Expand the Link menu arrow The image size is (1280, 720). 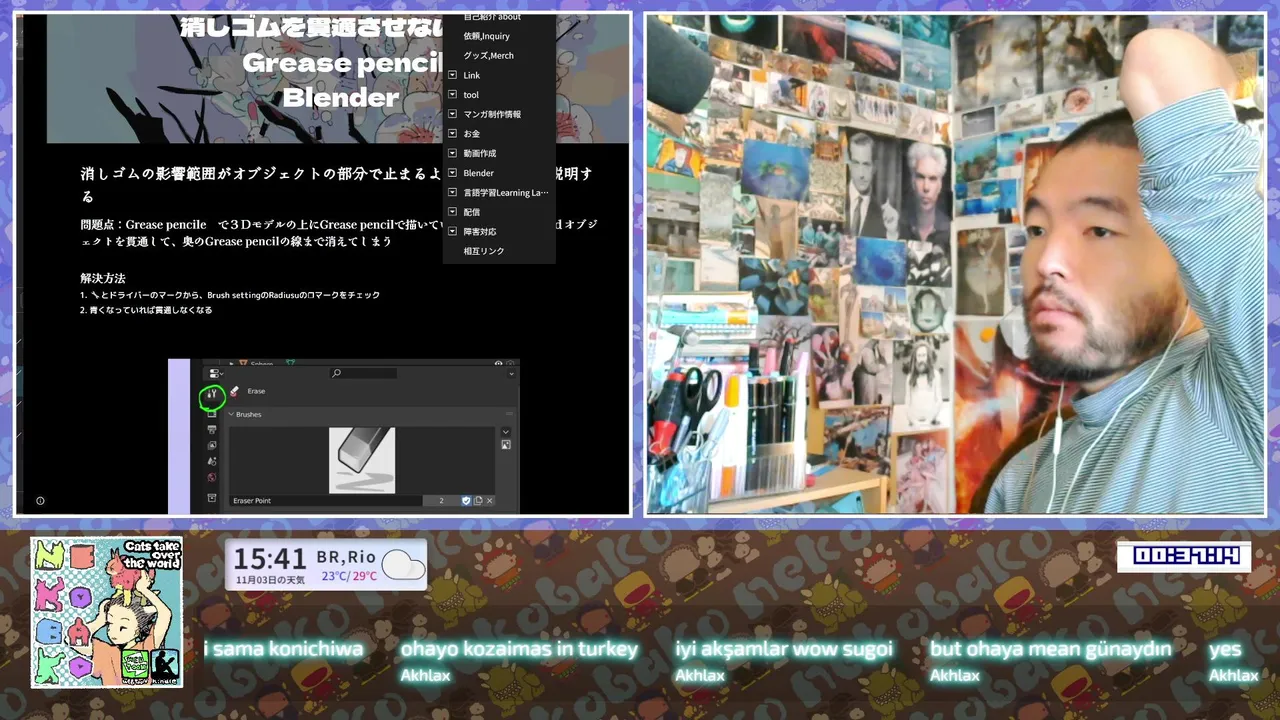(452, 75)
